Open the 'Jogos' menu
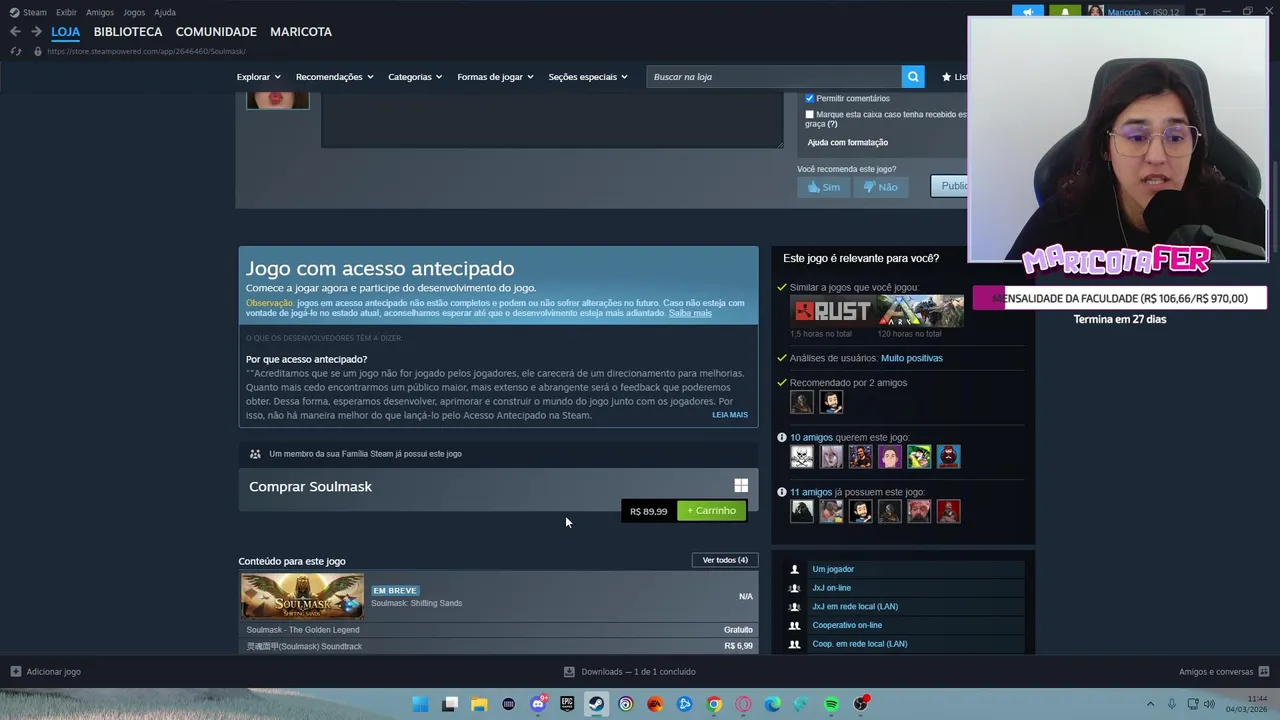The width and height of the screenshot is (1280, 720). (134, 12)
